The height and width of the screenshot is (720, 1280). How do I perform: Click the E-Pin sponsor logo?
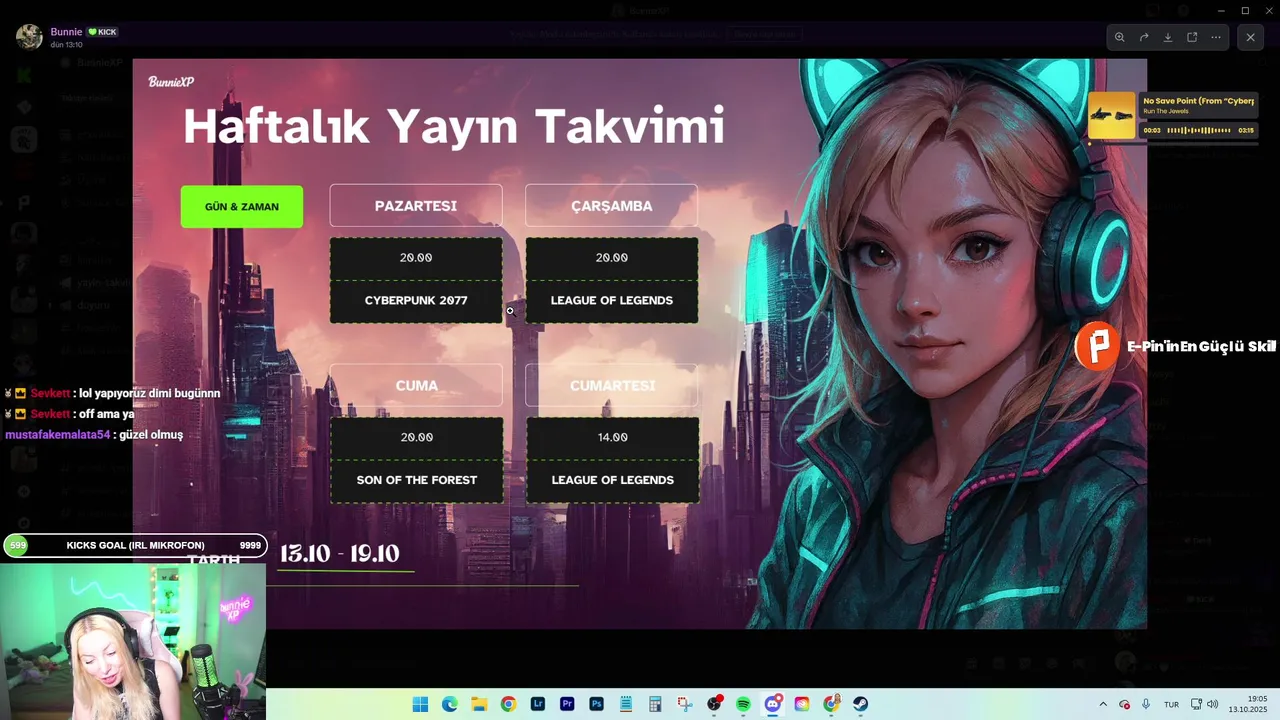(x=1097, y=346)
